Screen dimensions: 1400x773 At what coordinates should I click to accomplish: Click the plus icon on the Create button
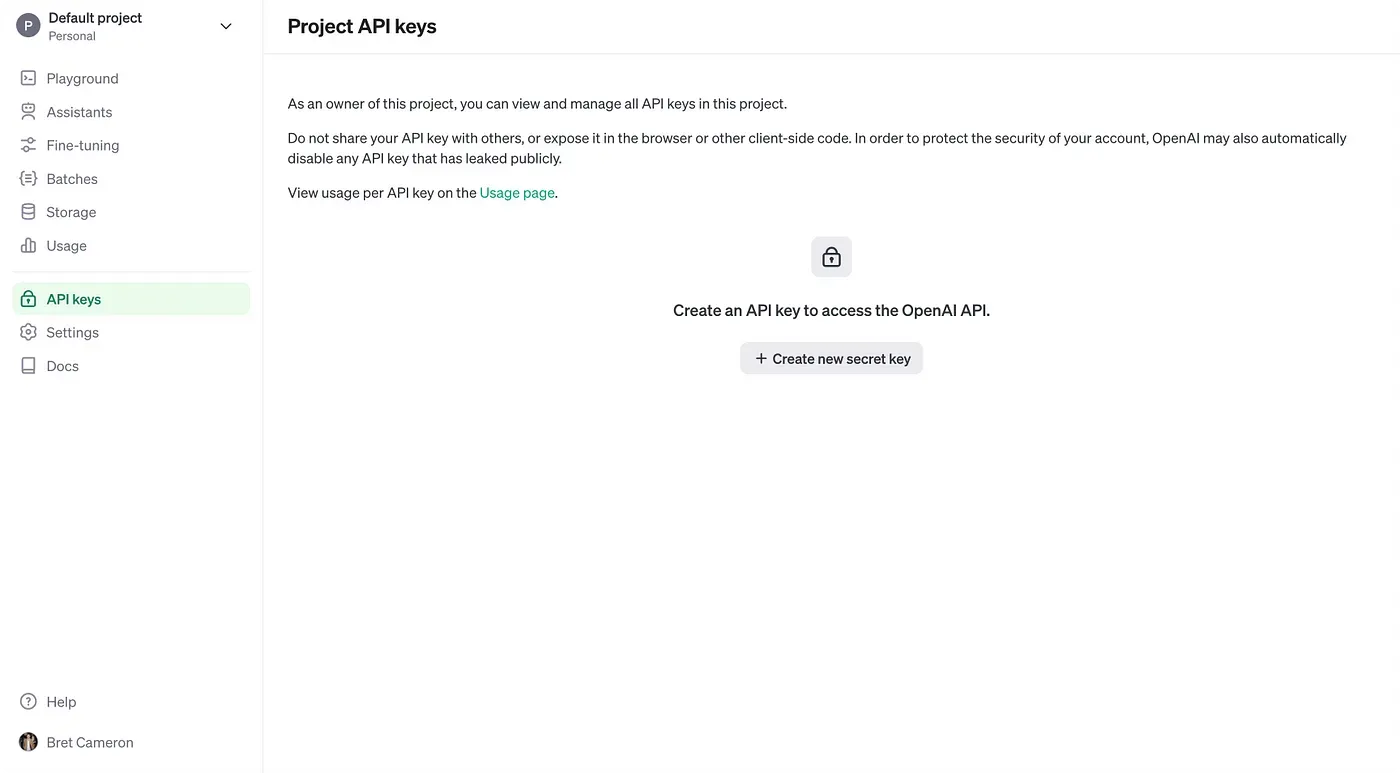click(x=761, y=358)
